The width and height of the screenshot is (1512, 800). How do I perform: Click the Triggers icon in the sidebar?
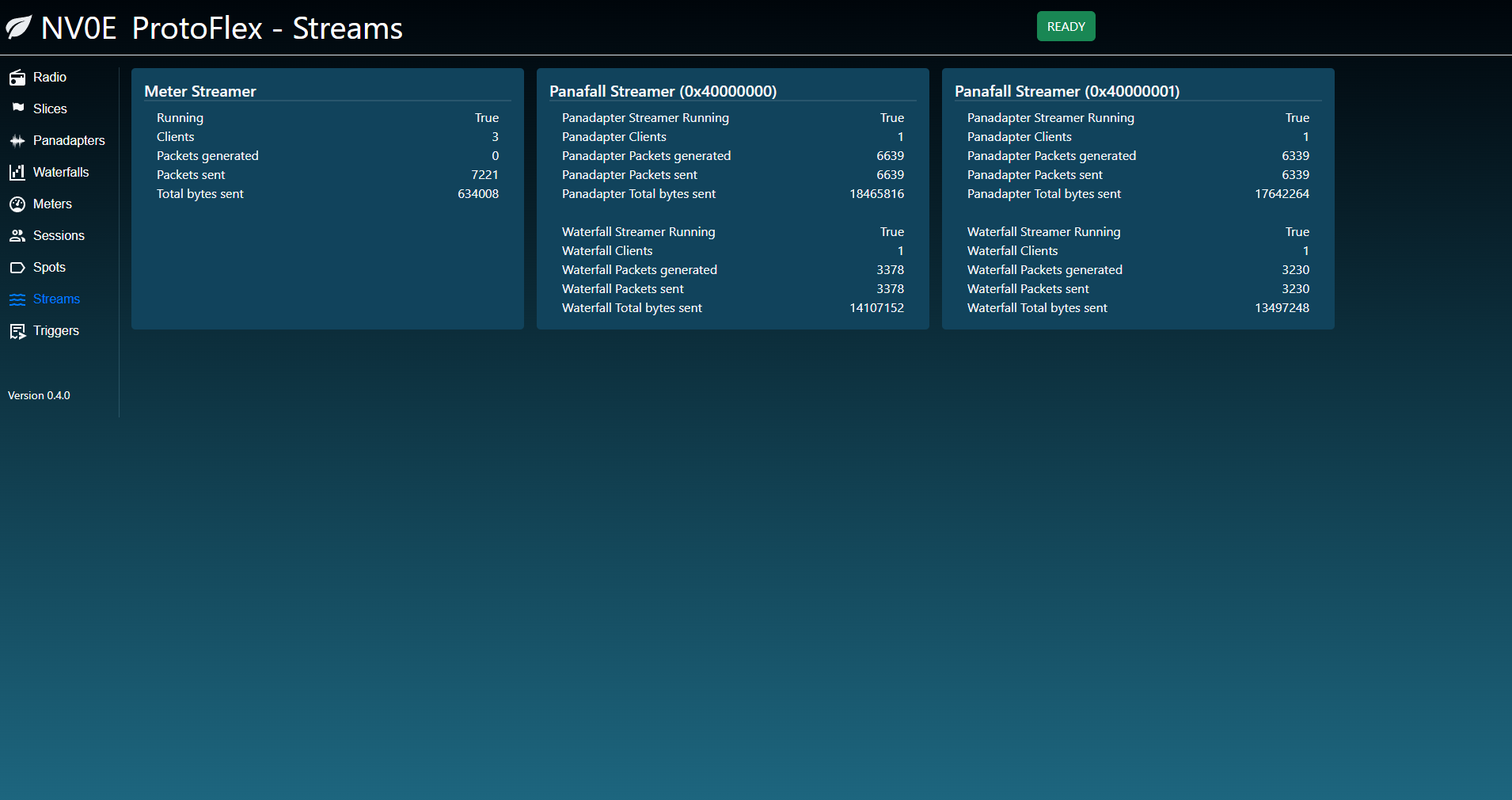(x=18, y=330)
